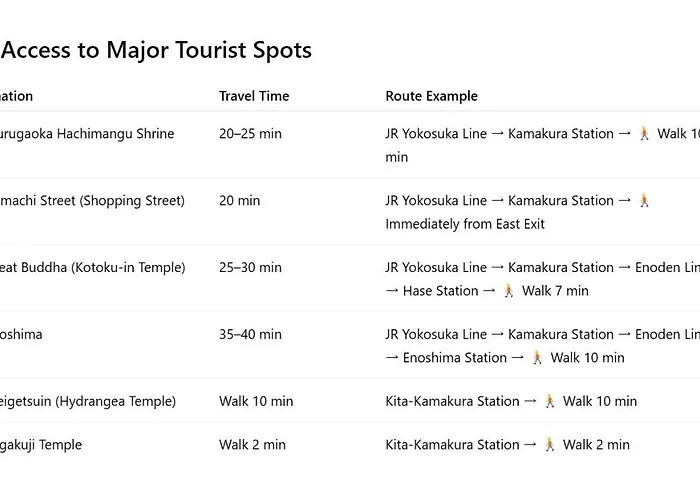The image size is (700, 500).
Task: Click Immediately from East Exit text
Action: (465, 224)
